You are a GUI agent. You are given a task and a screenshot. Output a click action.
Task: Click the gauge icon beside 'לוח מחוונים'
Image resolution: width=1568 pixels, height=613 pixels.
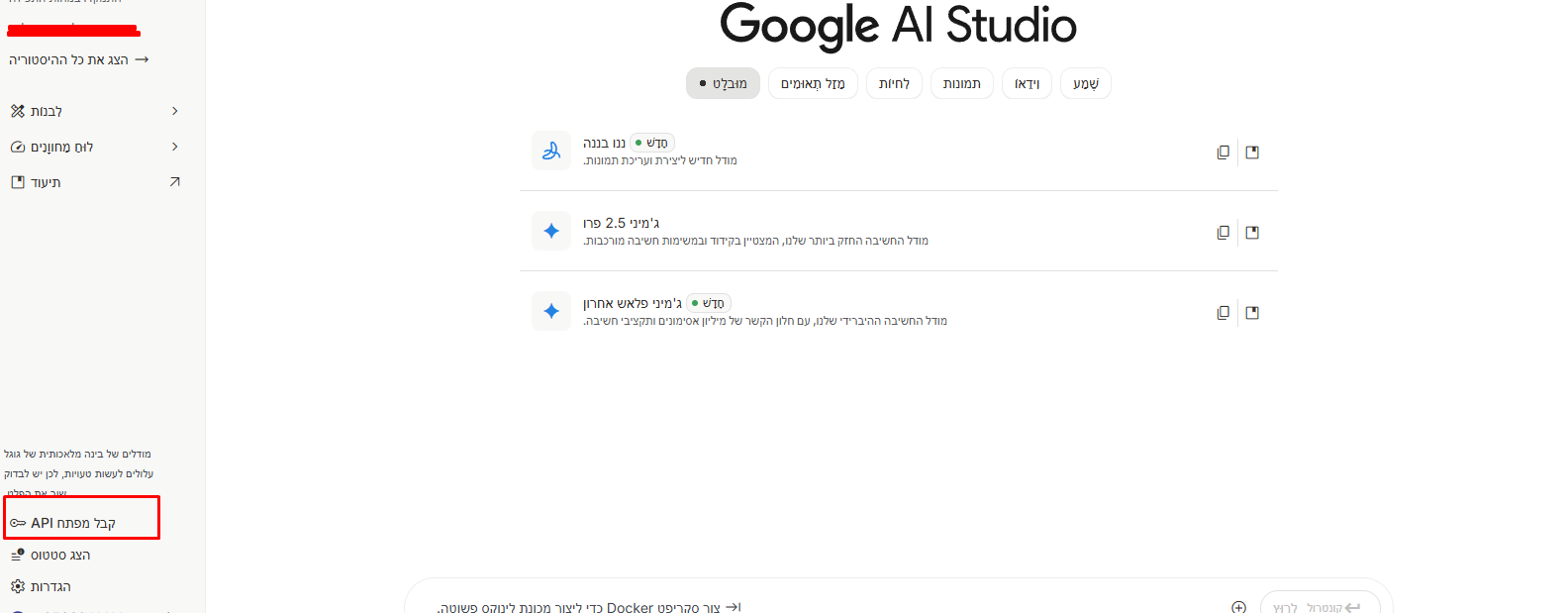click(18, 147)
